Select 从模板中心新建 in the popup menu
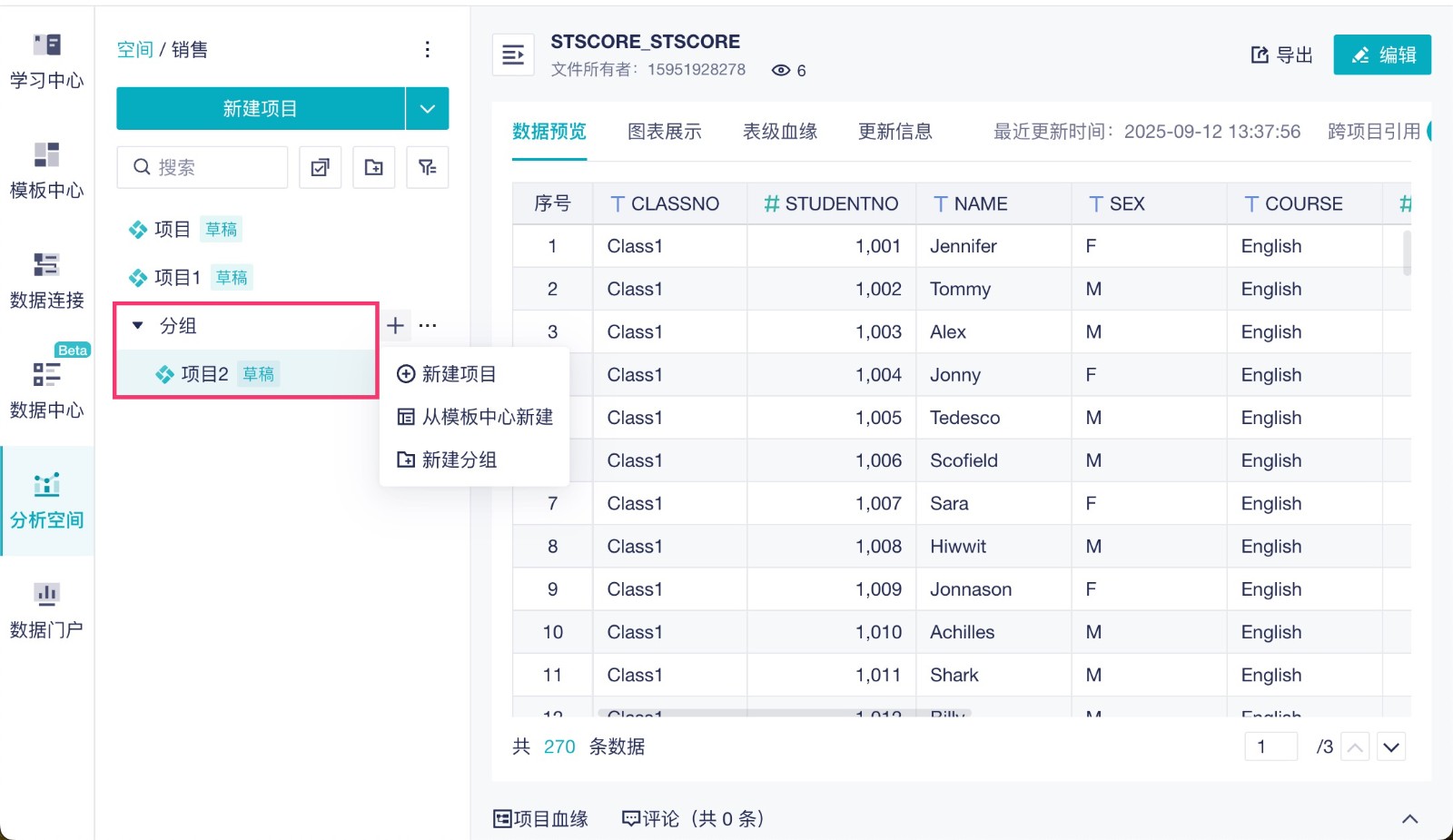Image resolution: width=1453 pixels, height=840 pixels. point(475,417)
